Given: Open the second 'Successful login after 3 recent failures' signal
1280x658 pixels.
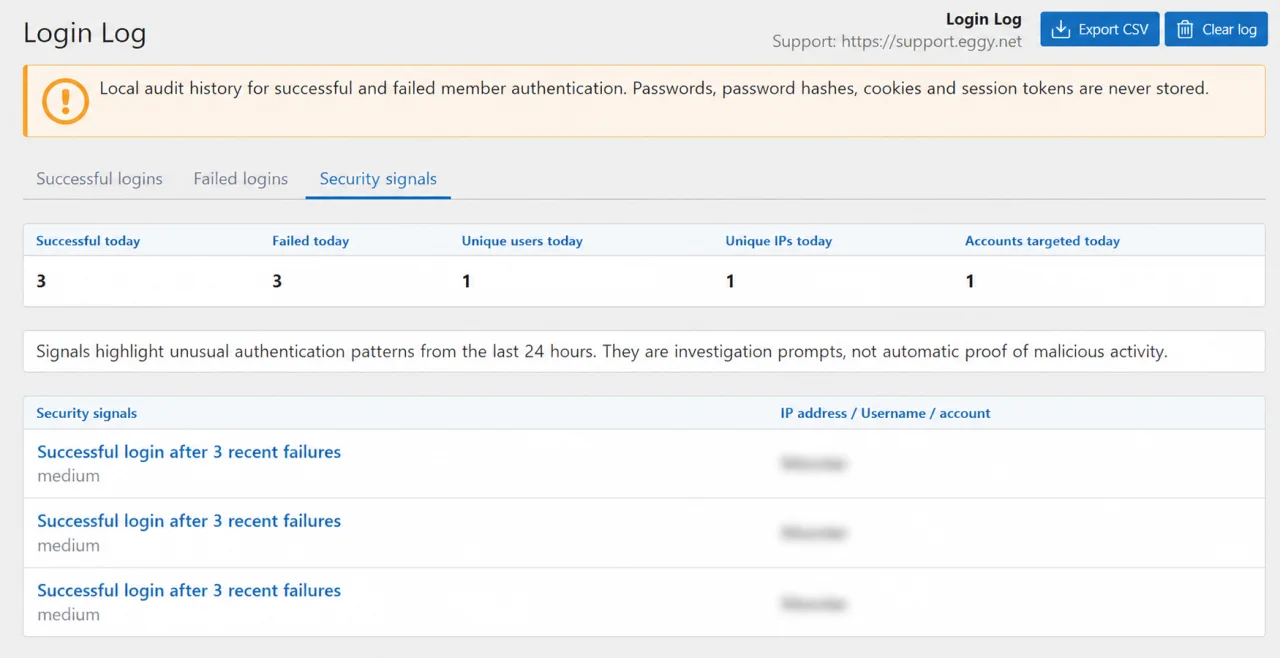Looking at the screenshot, I should 189,521.
